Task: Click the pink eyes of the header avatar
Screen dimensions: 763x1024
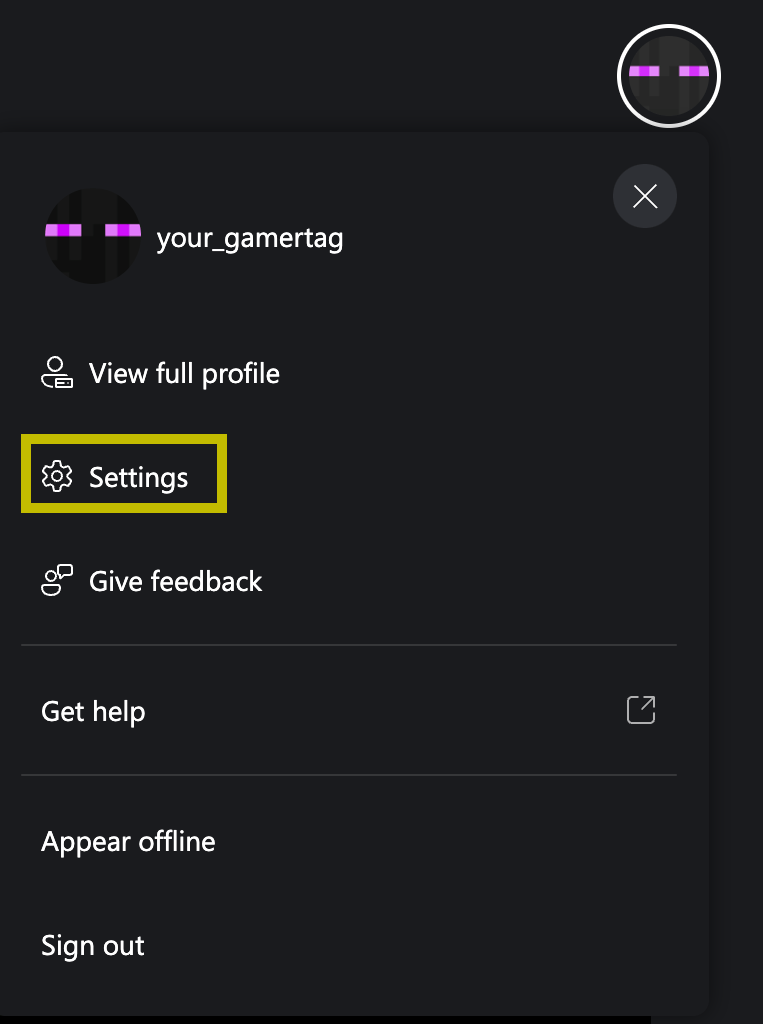Action: pos(668,71)
